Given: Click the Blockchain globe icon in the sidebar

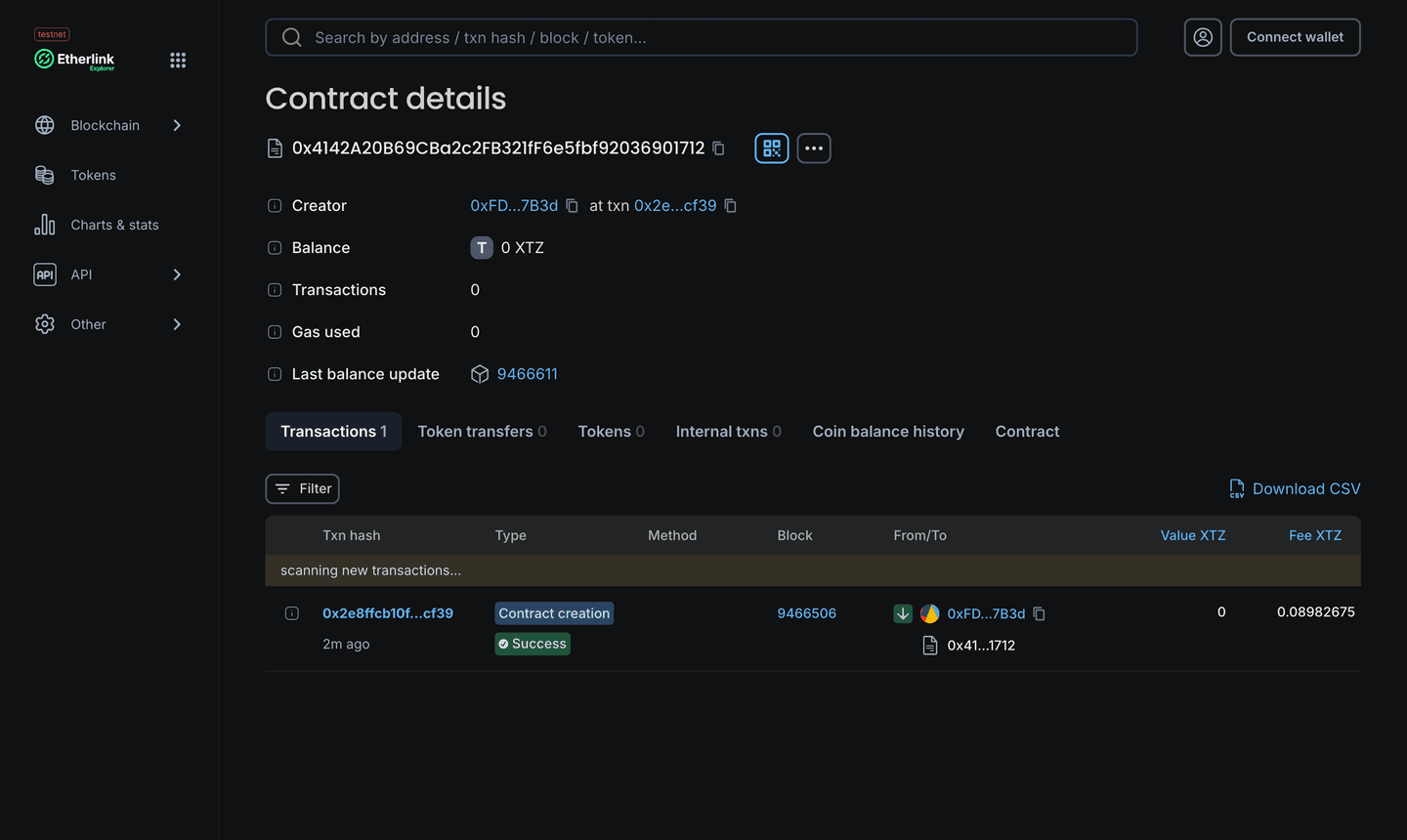Looking at the screenshot, I should click(45, 125).
